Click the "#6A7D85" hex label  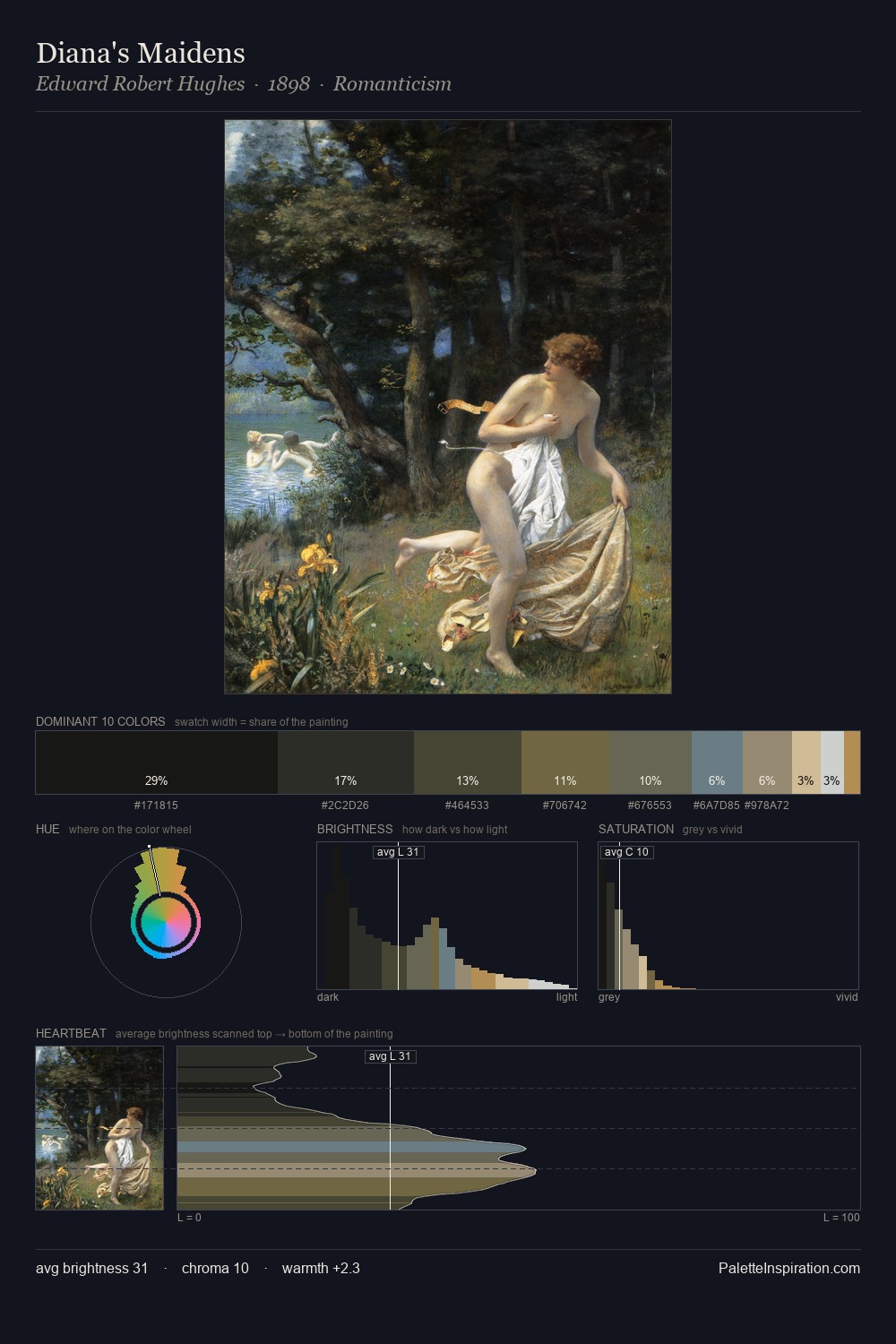pos(716,806)
